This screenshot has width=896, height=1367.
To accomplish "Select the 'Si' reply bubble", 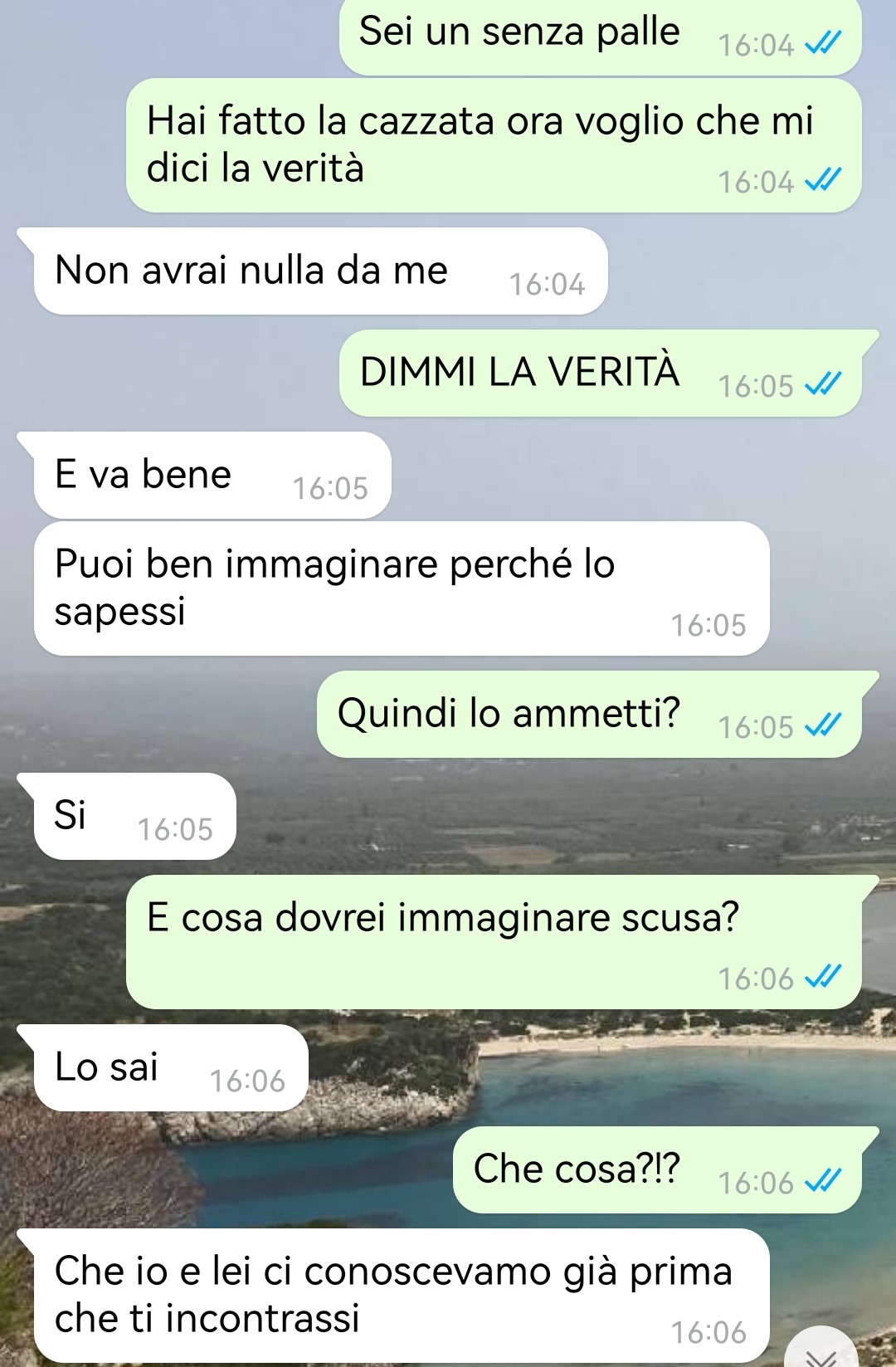I will (134, 816).
